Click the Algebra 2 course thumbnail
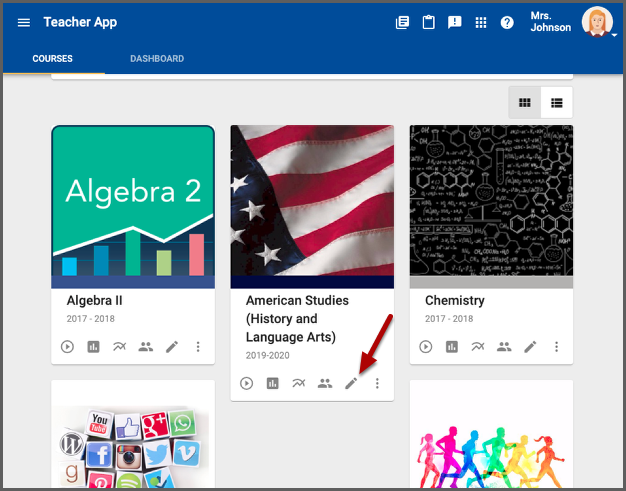 tap(133, 206)
